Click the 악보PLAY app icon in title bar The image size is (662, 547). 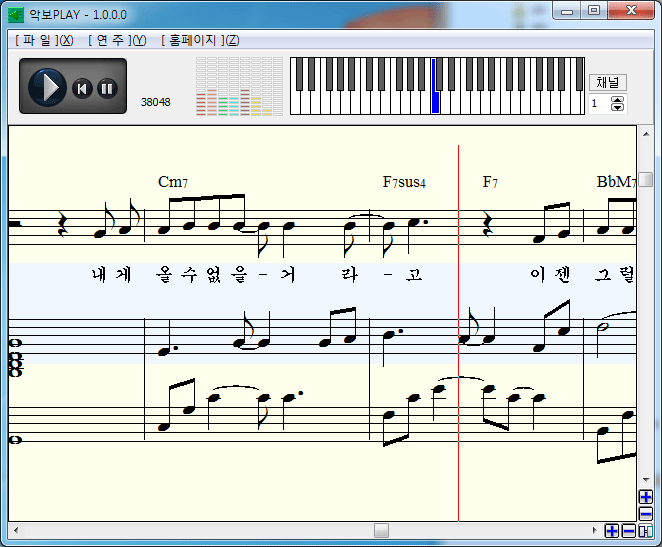click(16, 15)
